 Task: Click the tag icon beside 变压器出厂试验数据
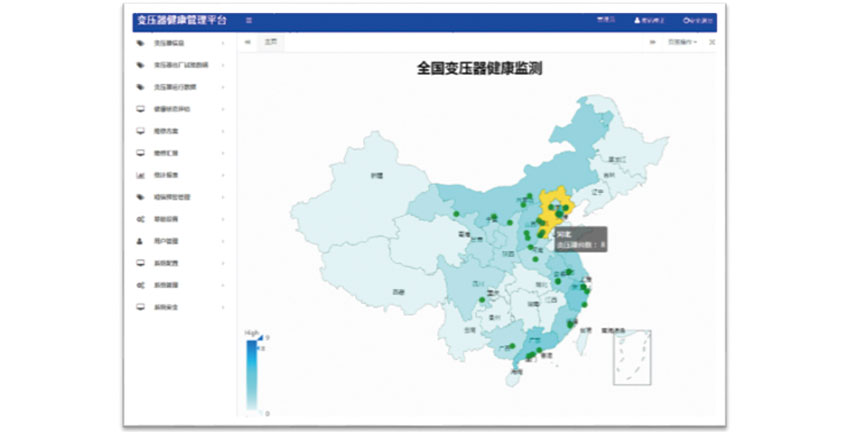(x=140, y=65)
